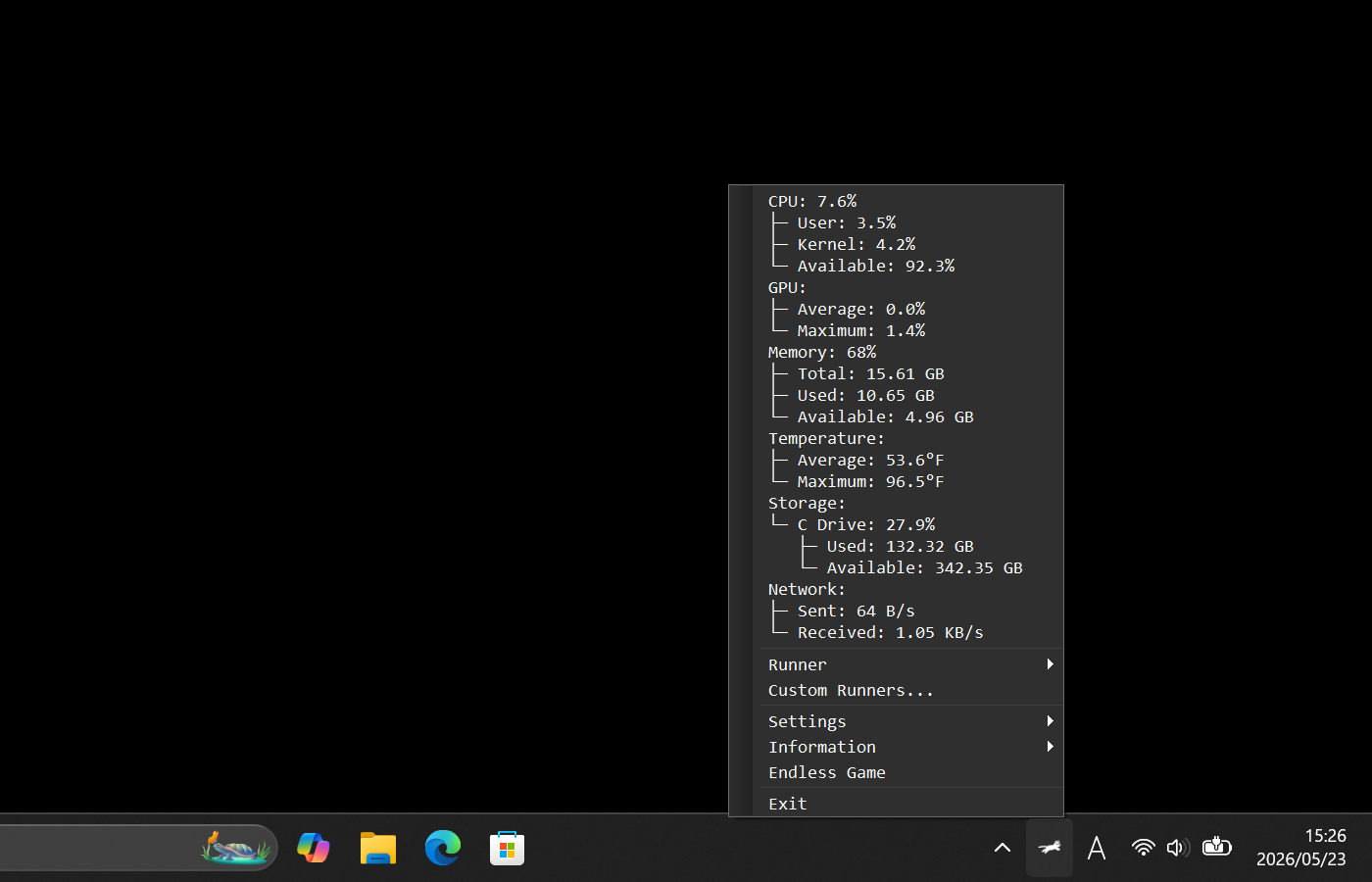Click the IME language indicator A
Image resolution: width=1372 pixels, height=882 pixels.
tap(1097, 848)
